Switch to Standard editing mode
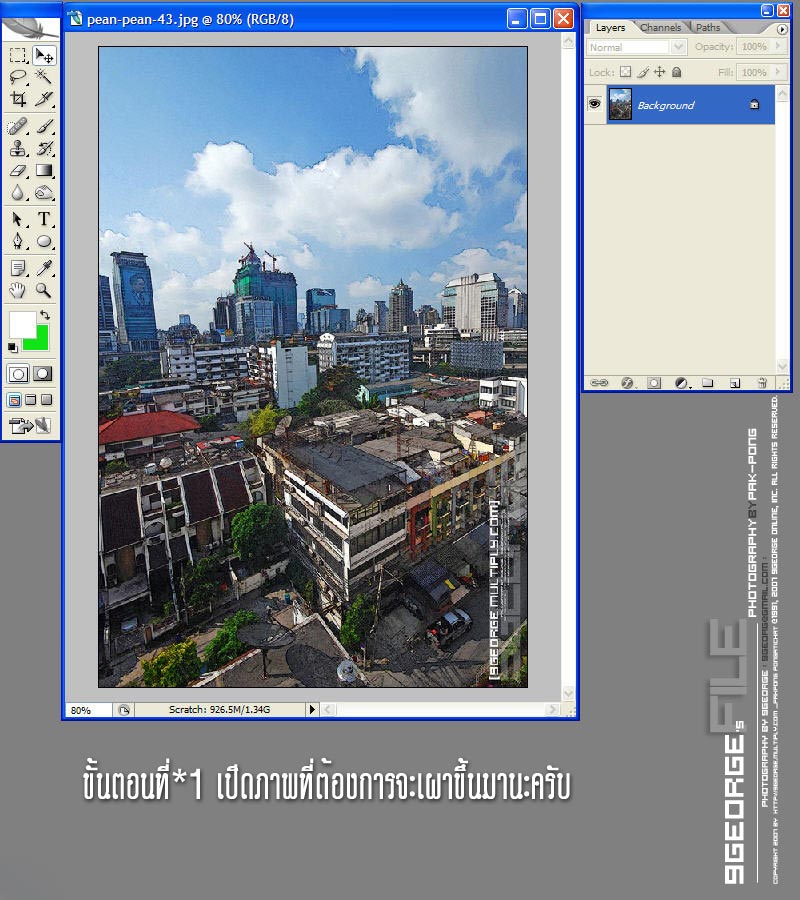This screenshot has height=900, width=800. click(x=18, y=374)
